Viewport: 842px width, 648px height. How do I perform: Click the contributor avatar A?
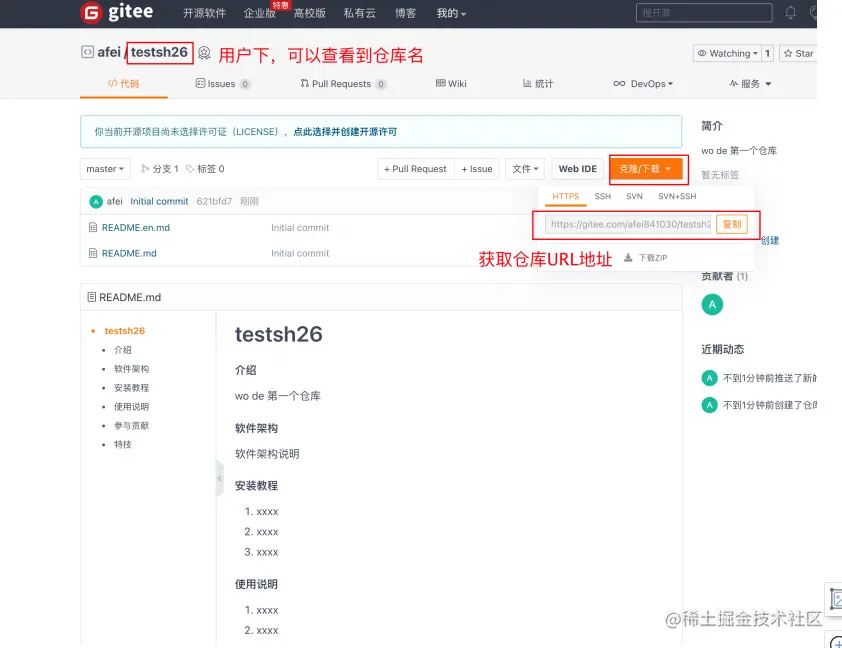pos(712,304)
